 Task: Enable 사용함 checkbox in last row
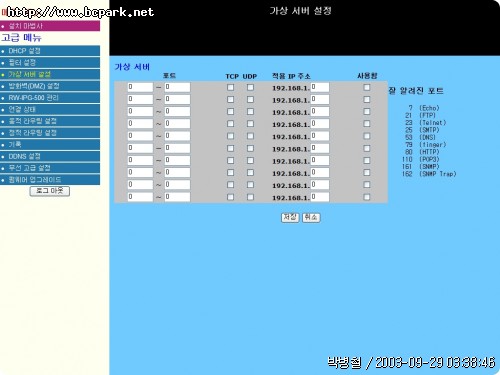coord(367,197)
